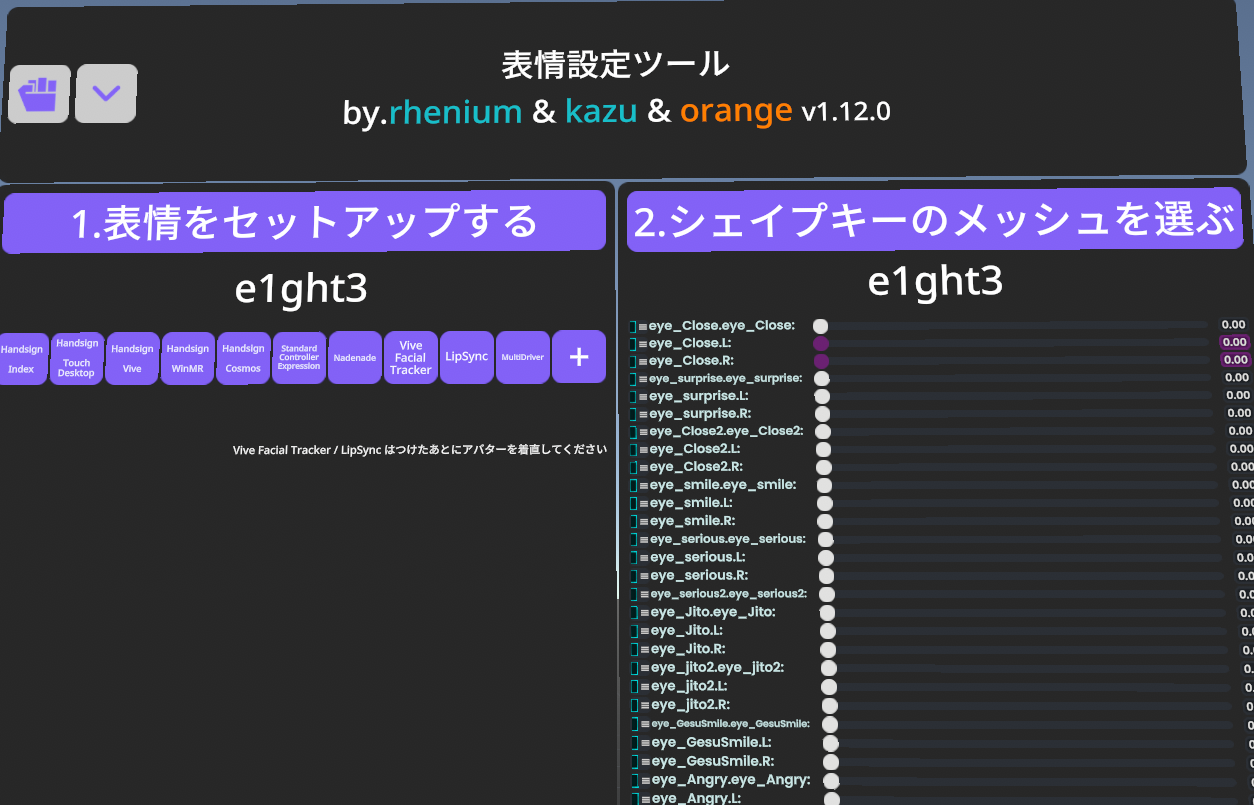Click the slider knob for eye_Close.eye_Close

pyautogui.click(x=820, y=326)
